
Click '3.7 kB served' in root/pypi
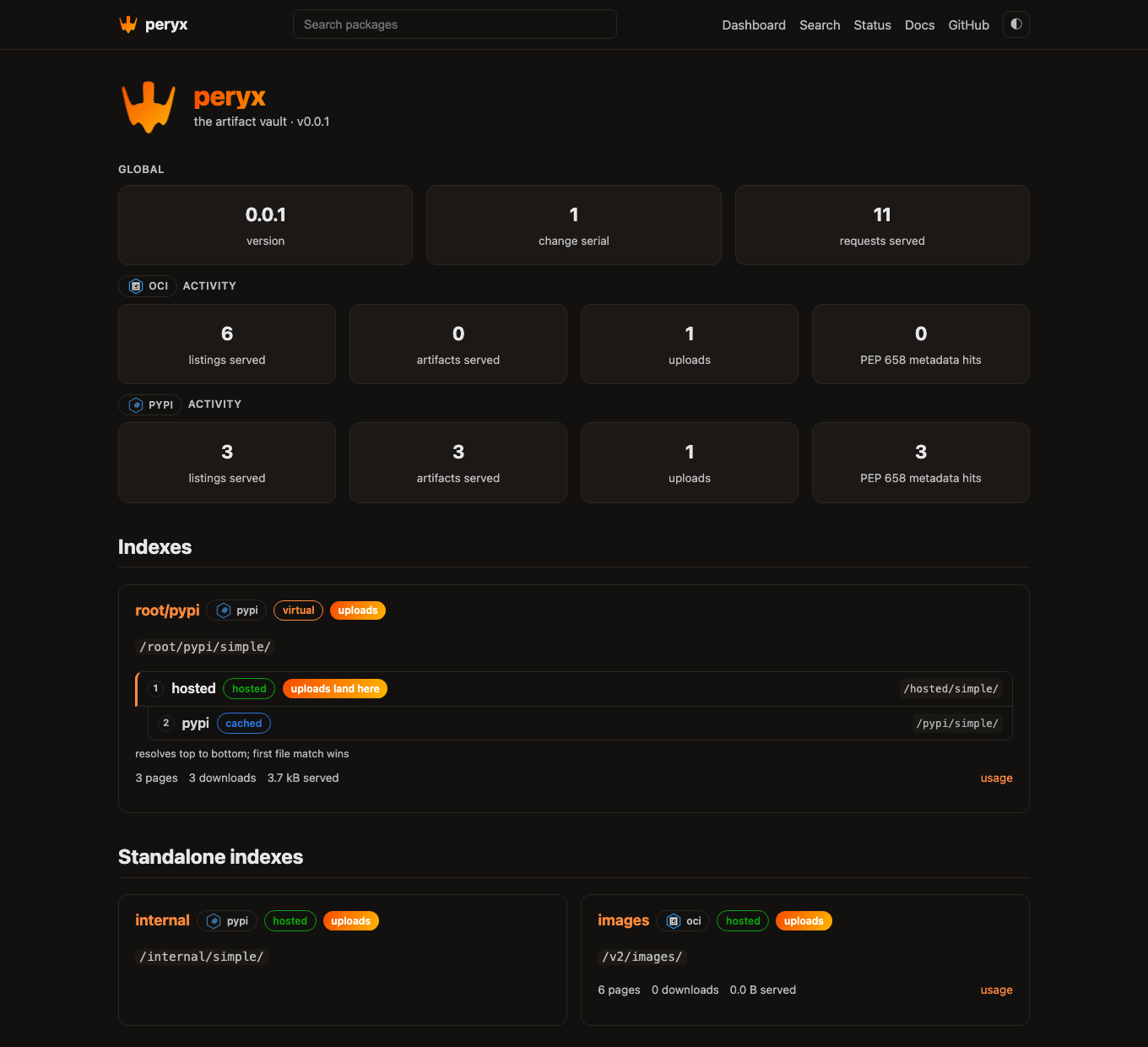click(303, 778)
